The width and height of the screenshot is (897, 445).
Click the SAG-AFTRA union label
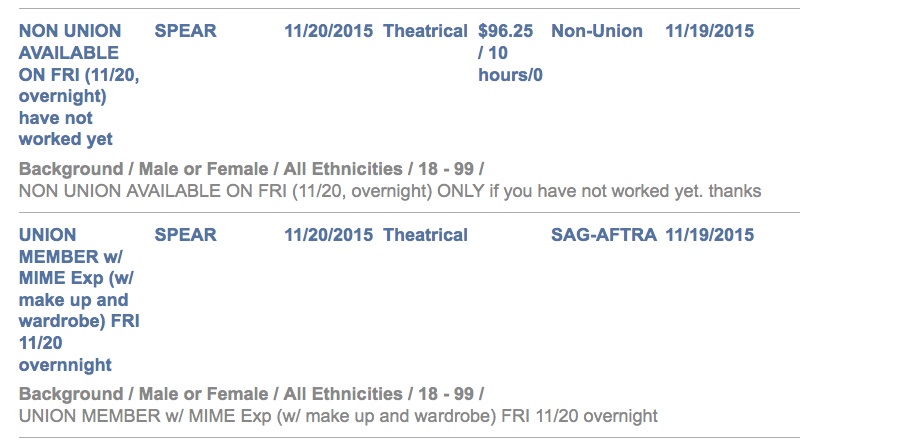point(603,235)
